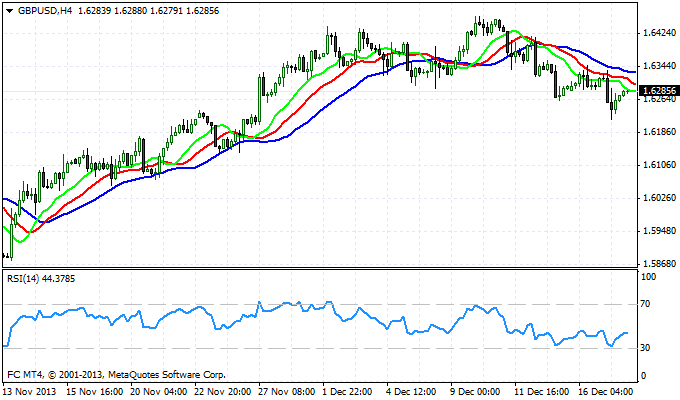Click the RSI scale value 30
Image resolution: width=680 pixels, height=400 pixels.
(646, 348)
